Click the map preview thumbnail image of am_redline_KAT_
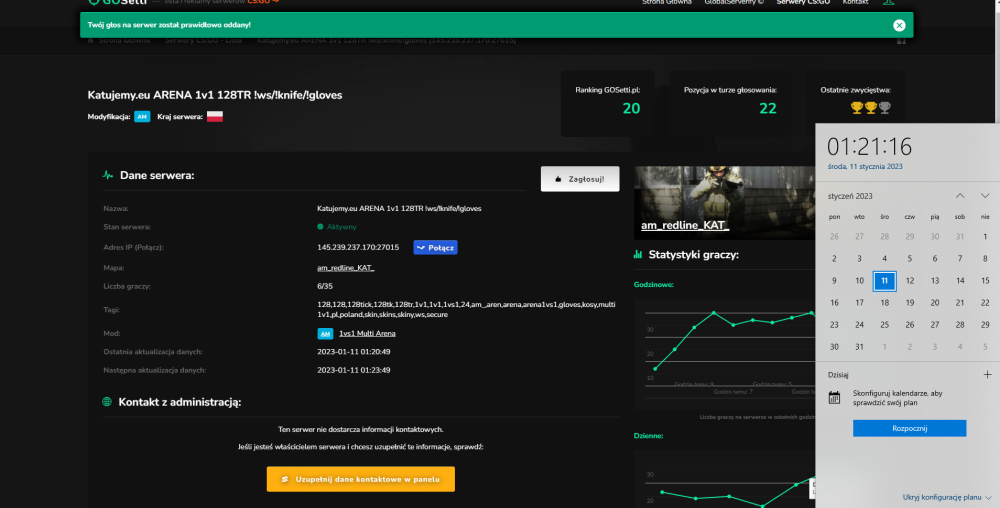Image resolution: width=1000 pixels, height=508 pixels. (724, 203)
